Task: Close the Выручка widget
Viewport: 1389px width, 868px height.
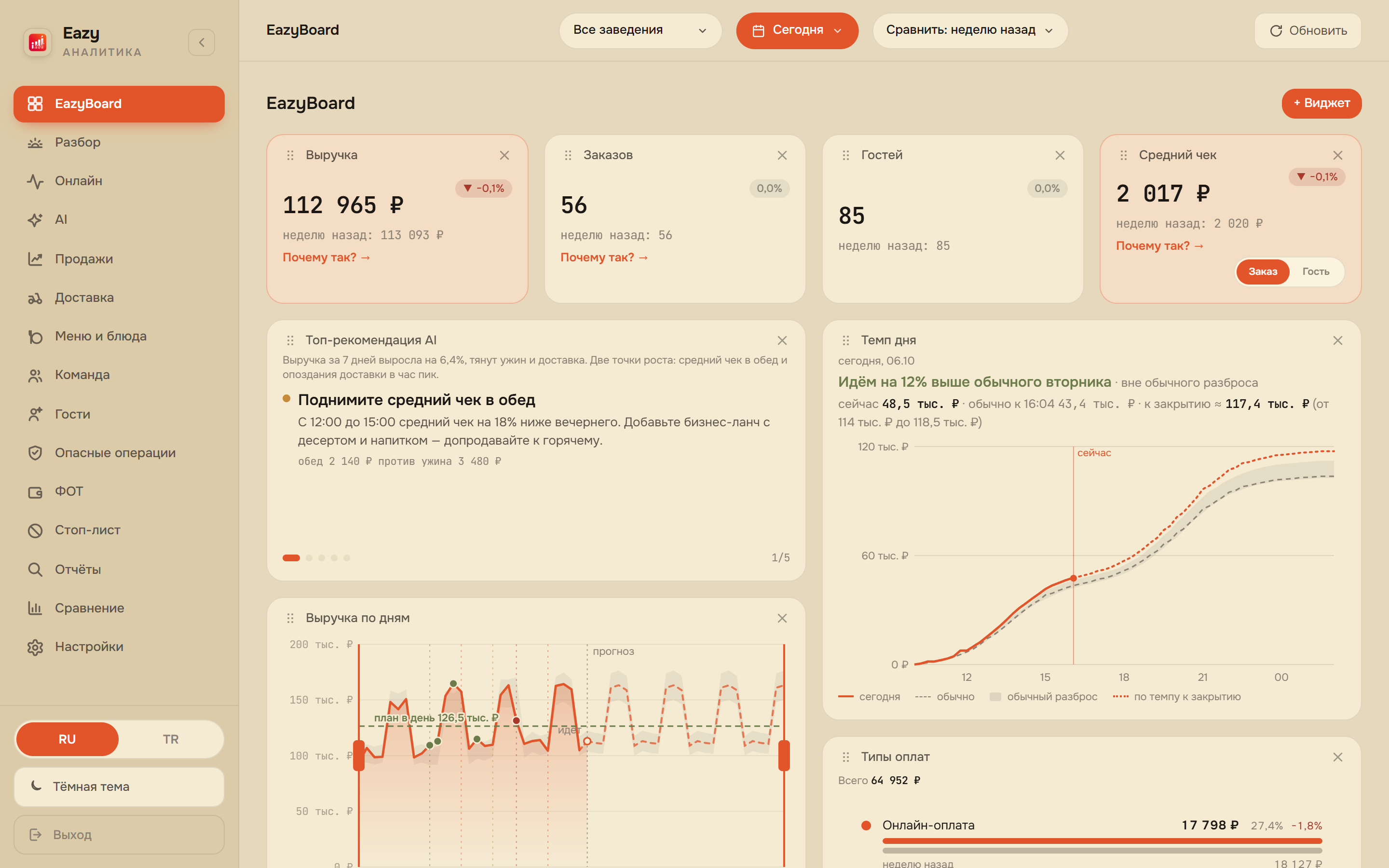Action: [x=504, y=155]
